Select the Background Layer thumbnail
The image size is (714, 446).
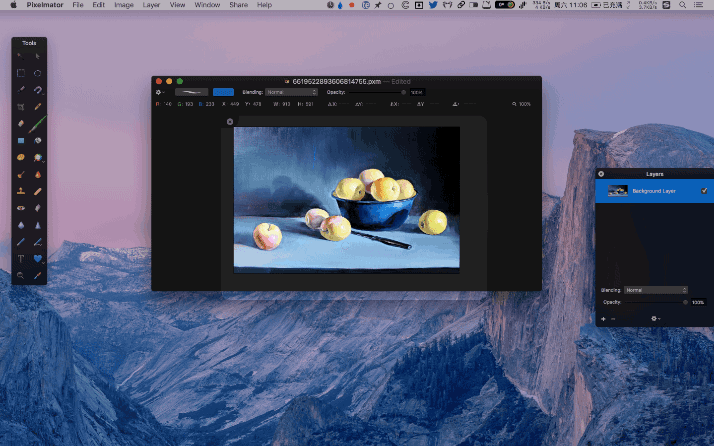pyautogui.click(x=617, y=190)
